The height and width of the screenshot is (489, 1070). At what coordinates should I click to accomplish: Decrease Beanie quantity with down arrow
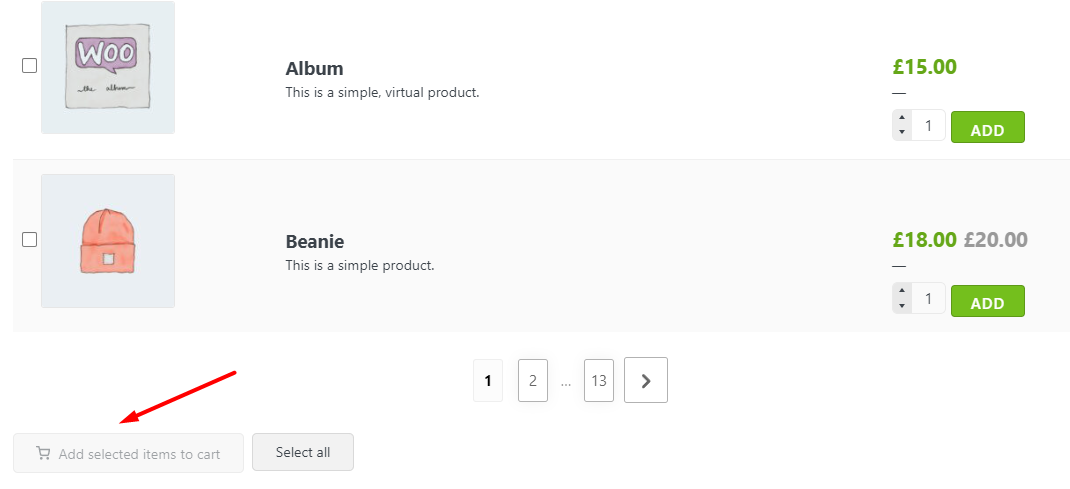902,306
